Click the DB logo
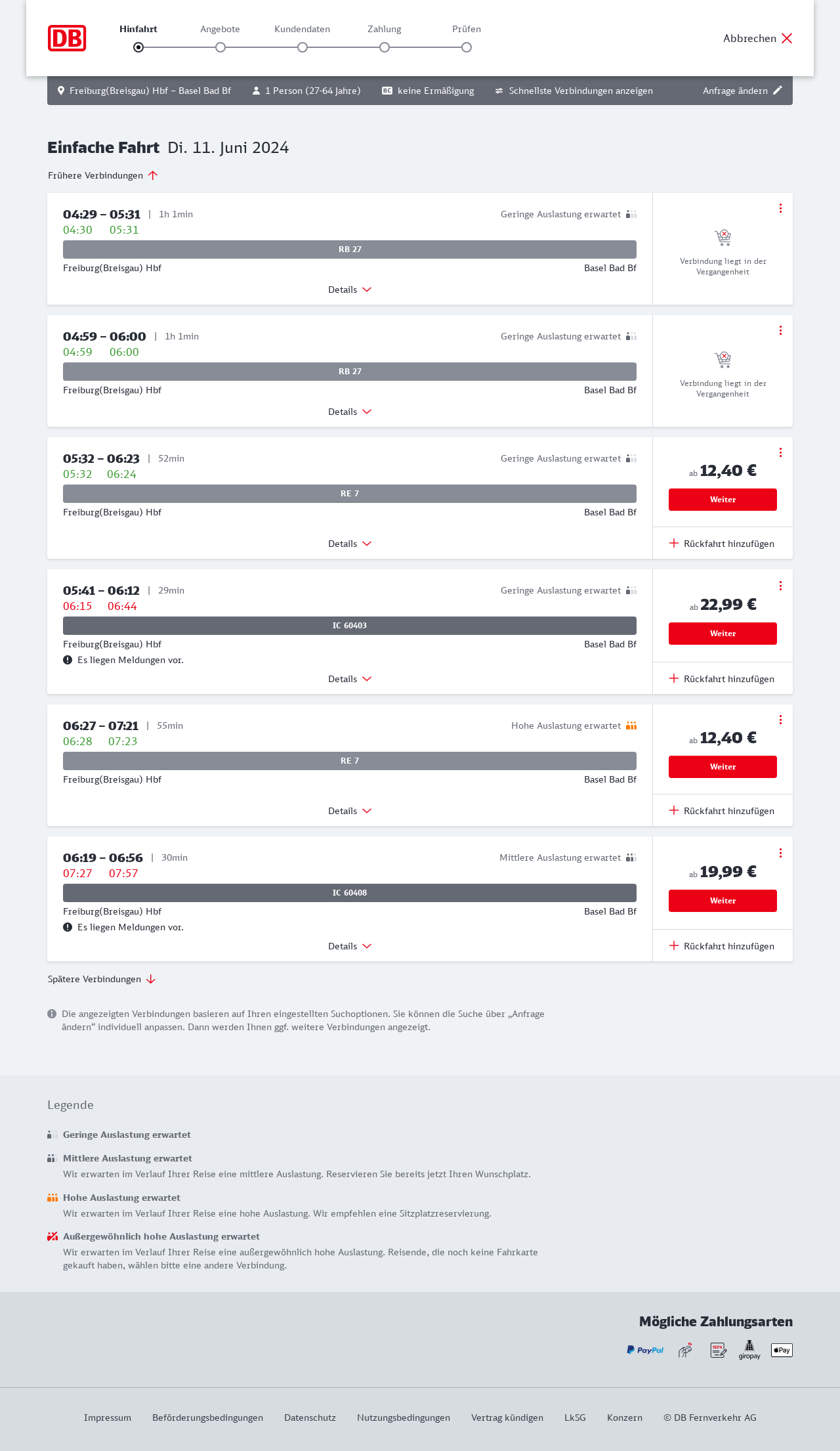 point(67,38)
